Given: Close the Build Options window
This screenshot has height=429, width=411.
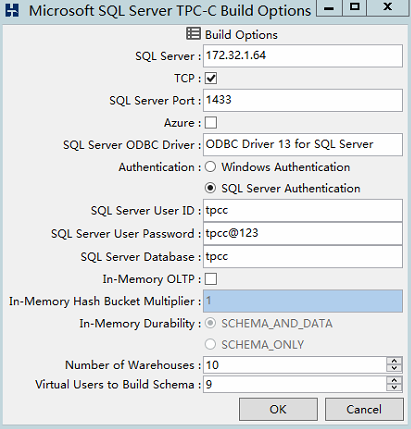Looking at the screenshot, I should pos(388,8).
